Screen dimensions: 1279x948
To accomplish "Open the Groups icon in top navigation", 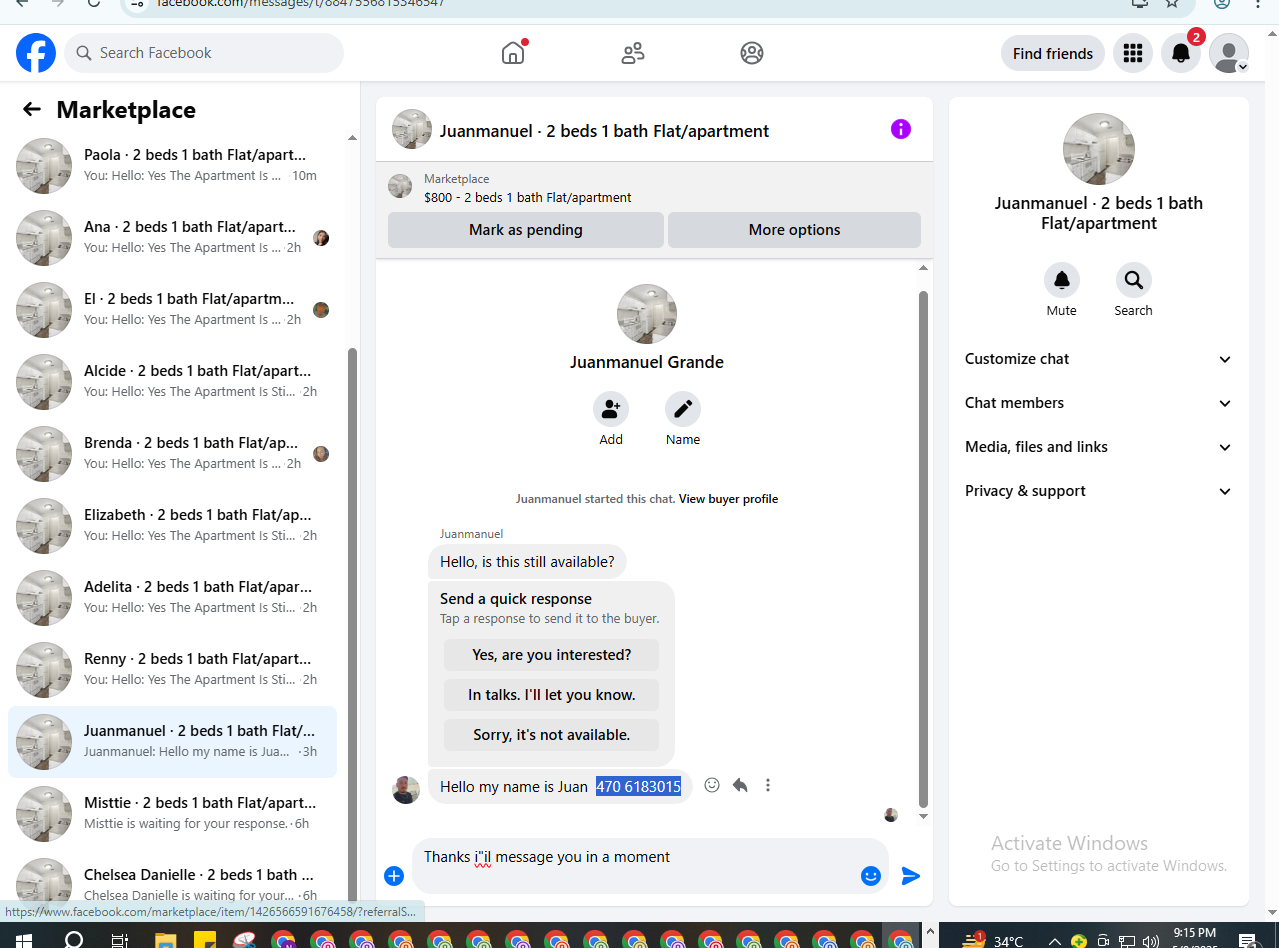I will coord(752,53).
